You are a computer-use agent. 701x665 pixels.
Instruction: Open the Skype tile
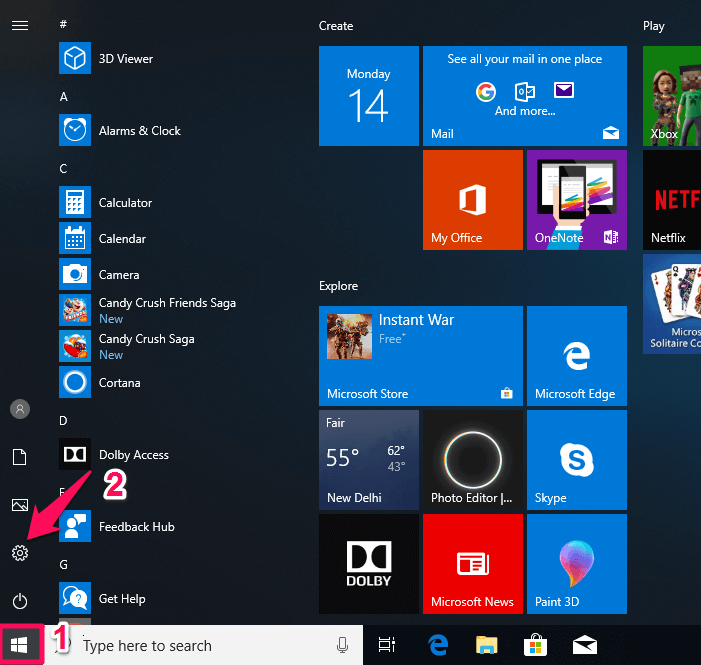coord(577,460)
